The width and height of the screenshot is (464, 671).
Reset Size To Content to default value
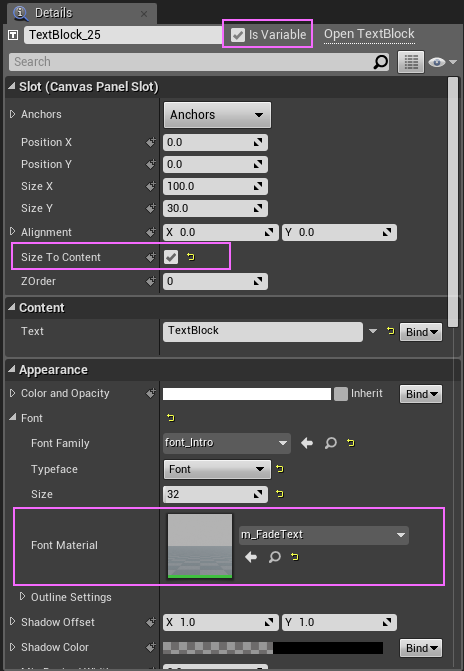pyautogui.click(x=191, y=257)
